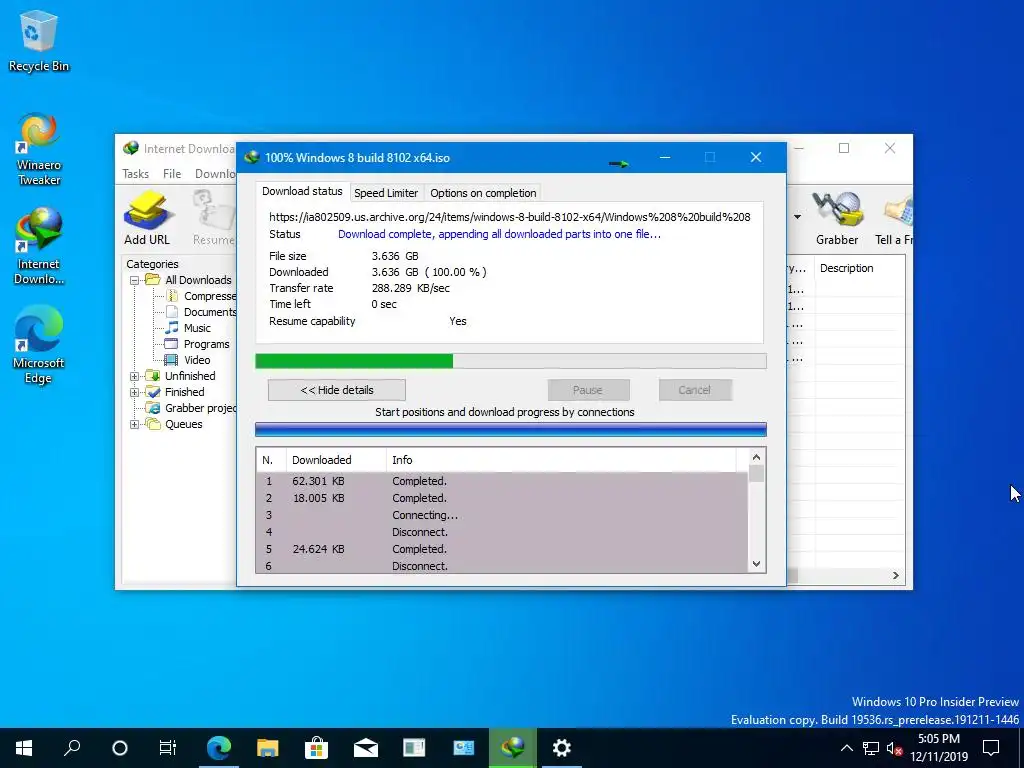Switch to the Speed Limiter tab
The image size is (1024, 768).
[386, 193]
